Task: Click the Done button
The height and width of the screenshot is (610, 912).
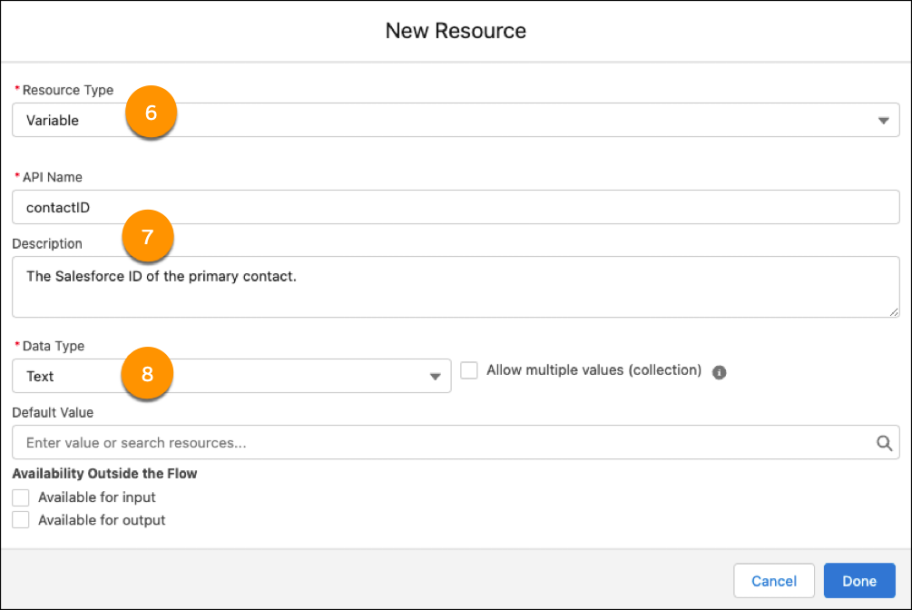Action: (x=859, y=580)
